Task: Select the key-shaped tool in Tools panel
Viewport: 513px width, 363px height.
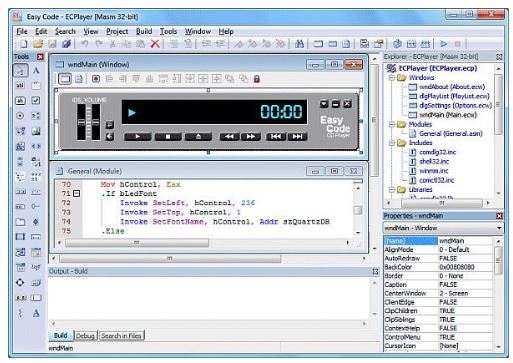Action: click(36, 207)
